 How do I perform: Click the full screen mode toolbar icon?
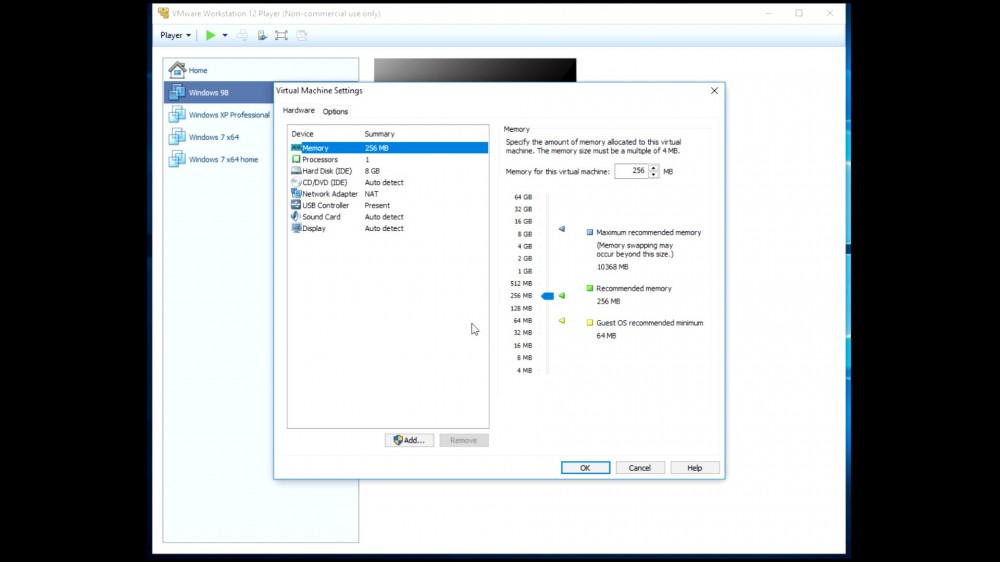click(x=281, y=35)
